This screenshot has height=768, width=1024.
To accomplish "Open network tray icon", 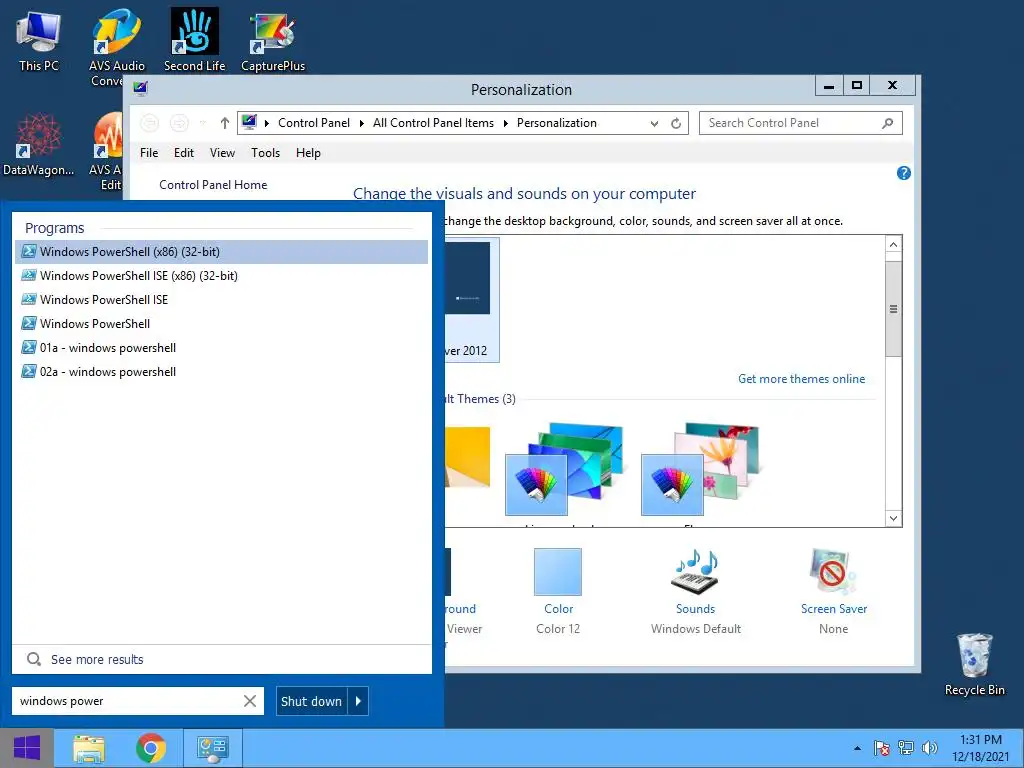I will tap(906, 748).
